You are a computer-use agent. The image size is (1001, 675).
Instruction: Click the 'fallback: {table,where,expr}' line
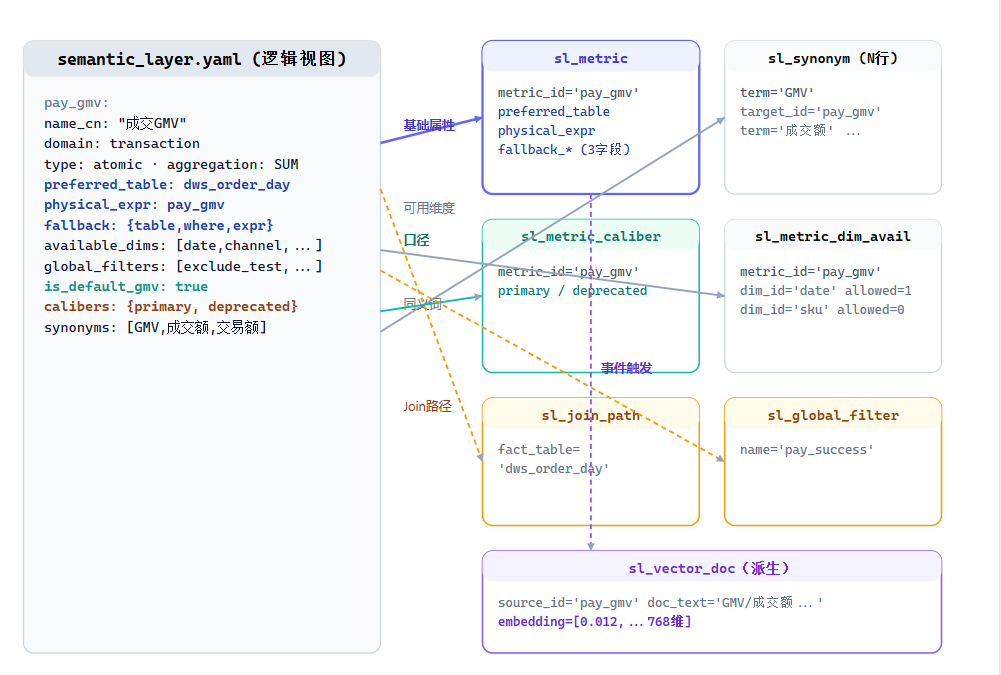click(158, 225)
